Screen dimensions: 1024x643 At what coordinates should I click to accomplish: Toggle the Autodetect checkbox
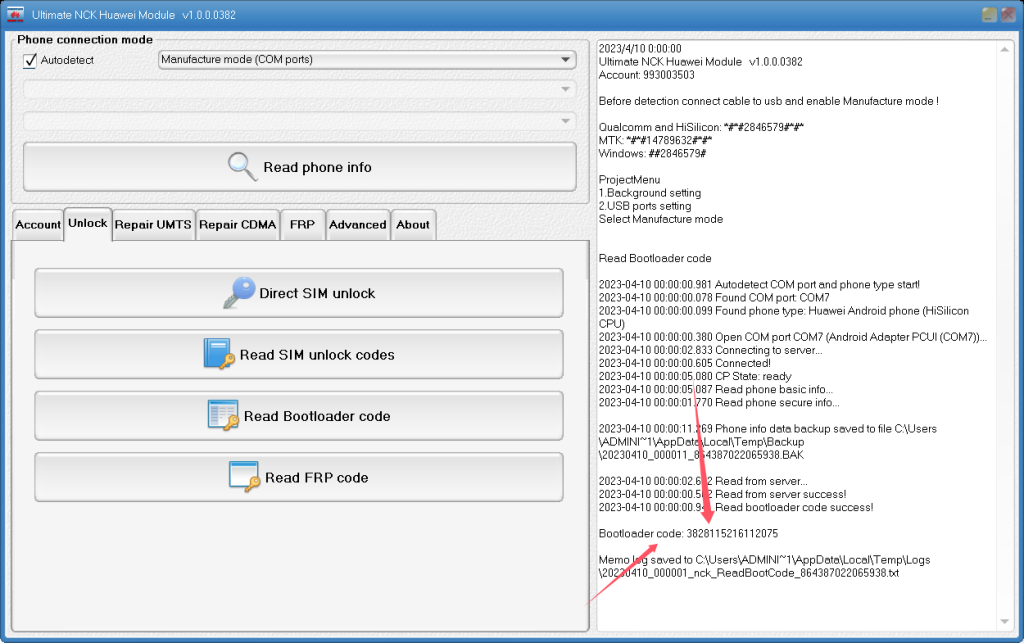pos(30,61)
